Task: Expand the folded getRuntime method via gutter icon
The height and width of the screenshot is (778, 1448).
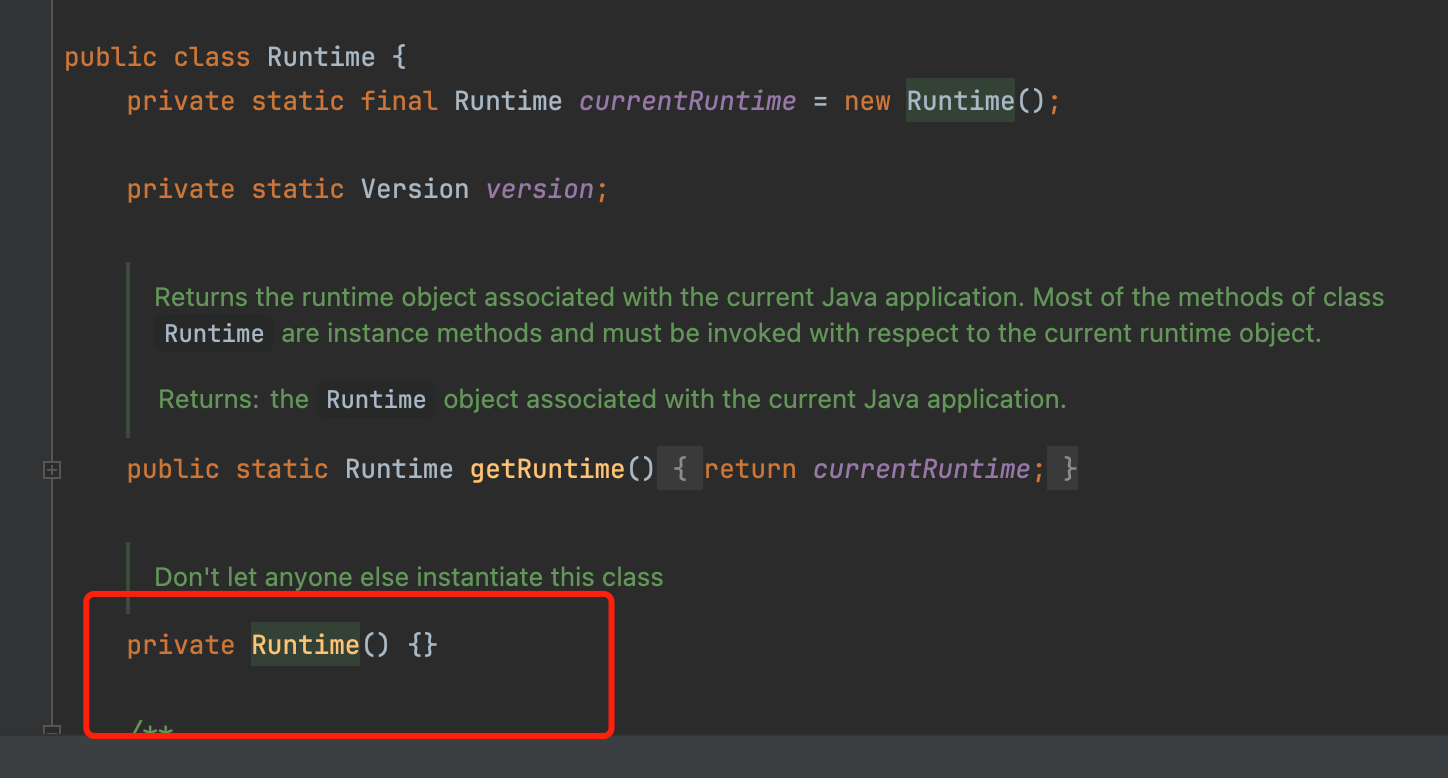Action: tap(52, 470)
